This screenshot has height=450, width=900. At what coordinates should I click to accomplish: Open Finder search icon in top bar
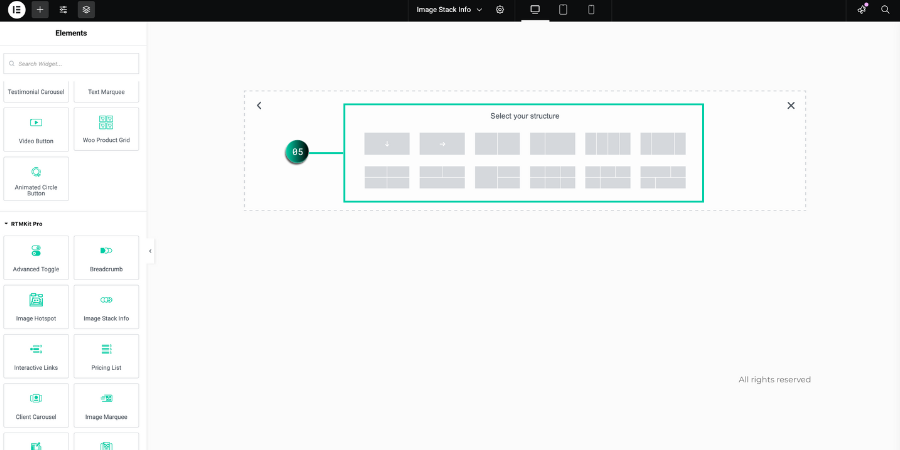(885, 10)
